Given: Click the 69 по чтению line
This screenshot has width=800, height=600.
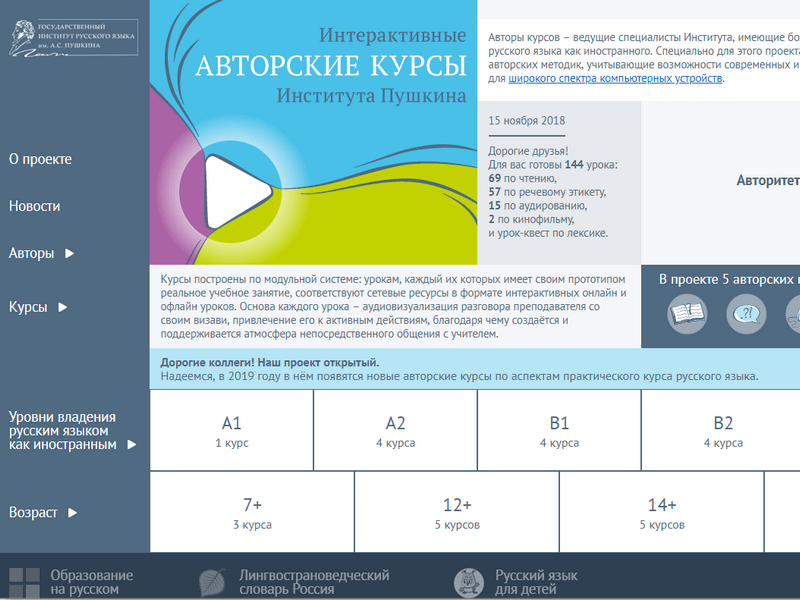Looking at the screenshot, I should 522,179.
